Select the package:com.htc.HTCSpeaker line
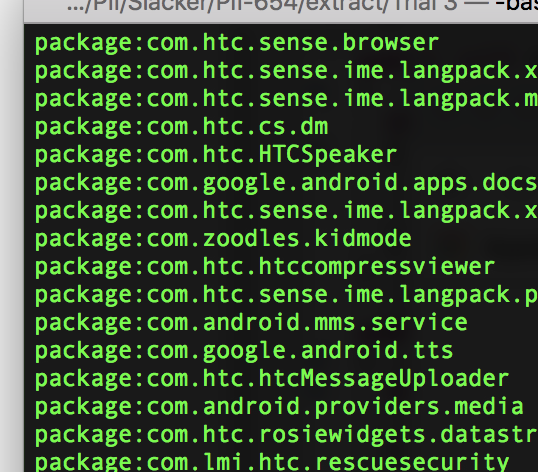This screenshot has height=472, width=538. pyautogui.click(x=216, y=156)
